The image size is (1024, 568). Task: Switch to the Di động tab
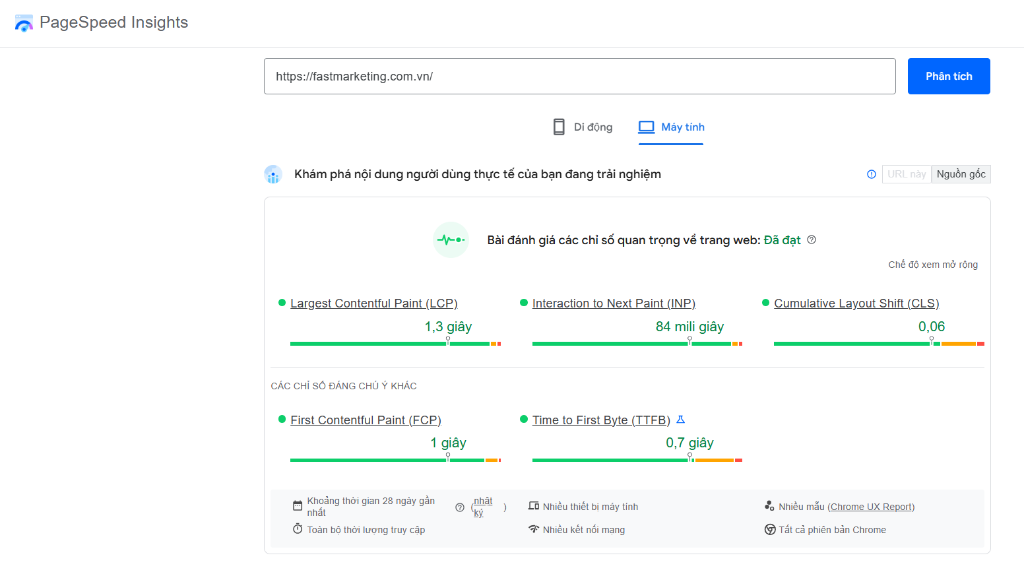click(583, 127)
